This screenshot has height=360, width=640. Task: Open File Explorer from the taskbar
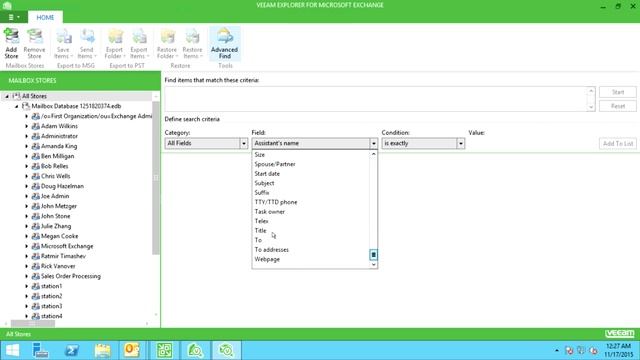click(x=102, y=350)
